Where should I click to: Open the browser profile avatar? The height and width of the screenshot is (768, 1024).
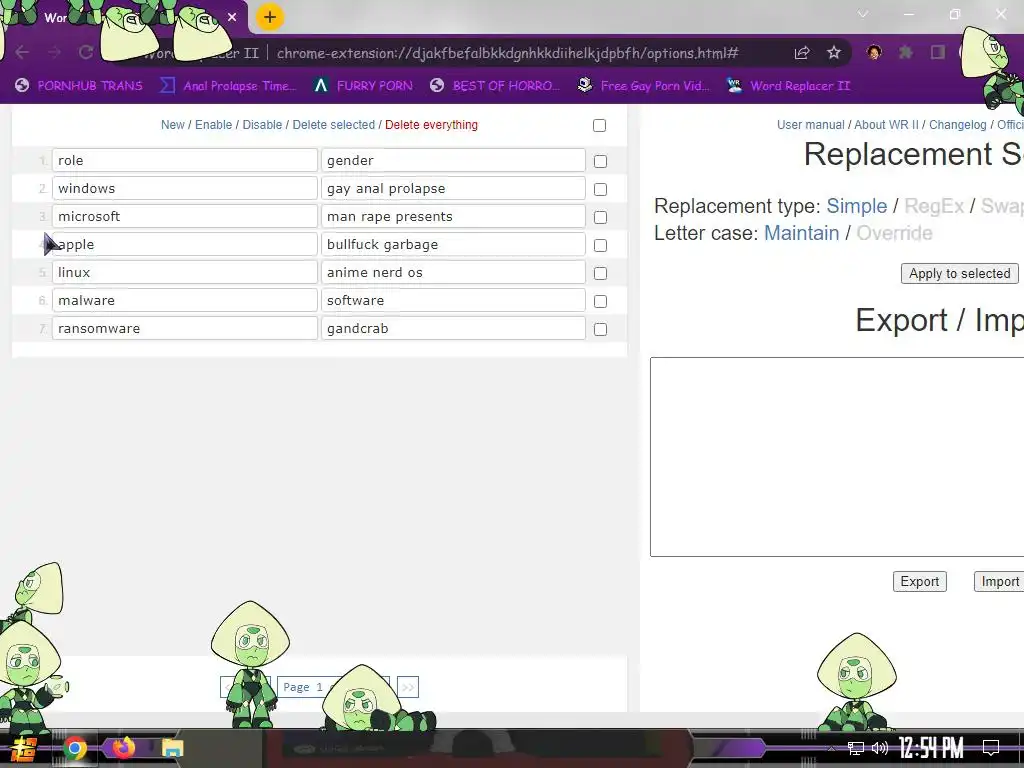[874, 52]
